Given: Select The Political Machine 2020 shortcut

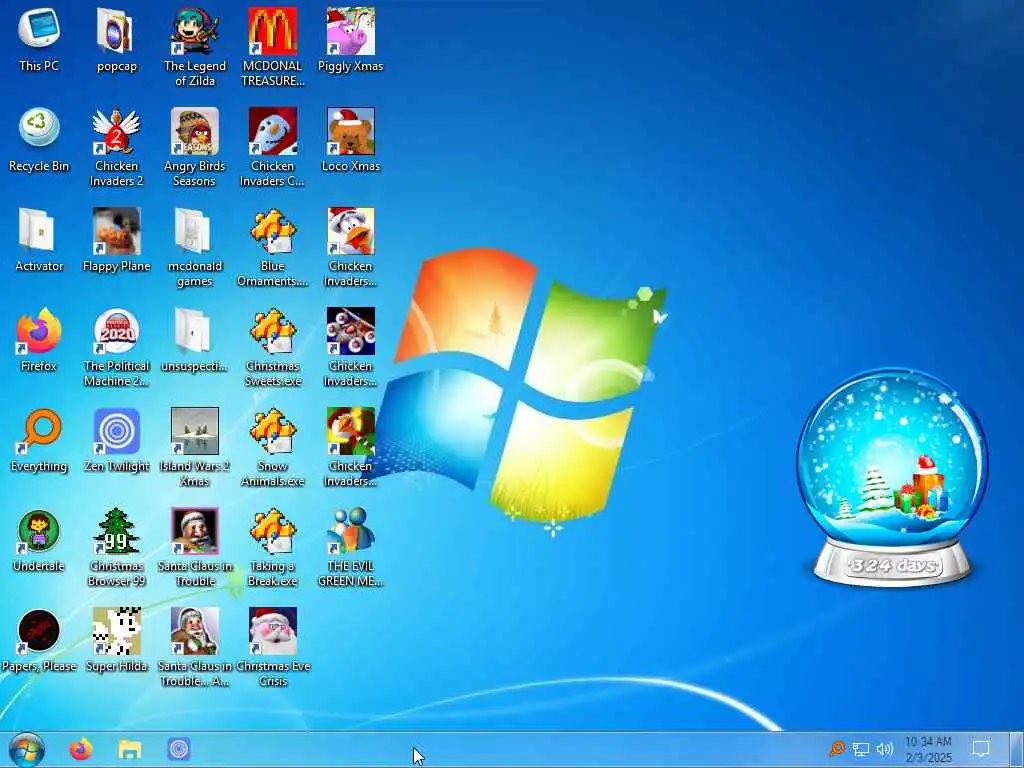Looking at the screenshot, I should [116, 347].
